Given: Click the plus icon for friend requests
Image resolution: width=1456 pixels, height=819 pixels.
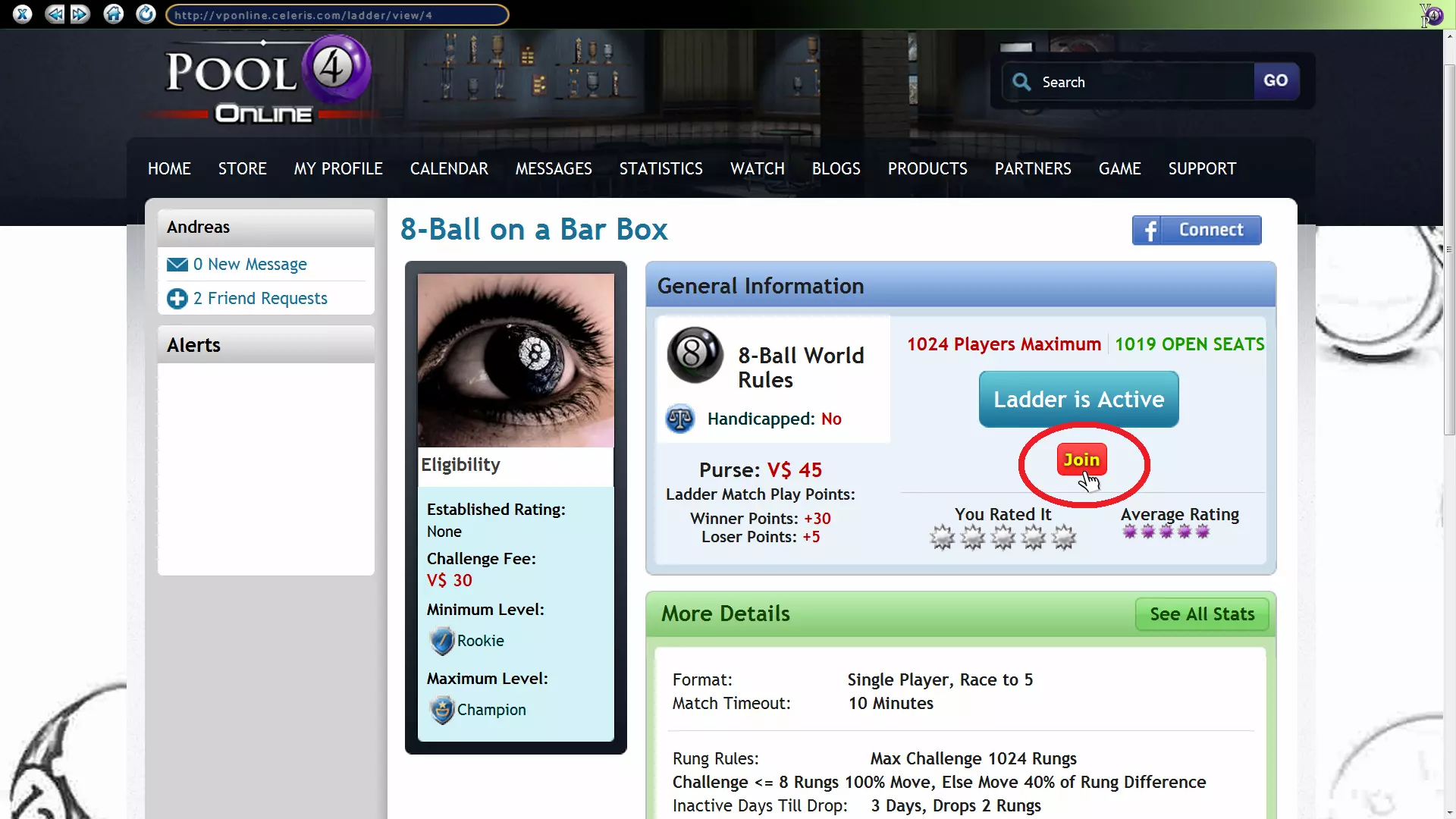Looking at the screenshot, I should pos(177,299).
